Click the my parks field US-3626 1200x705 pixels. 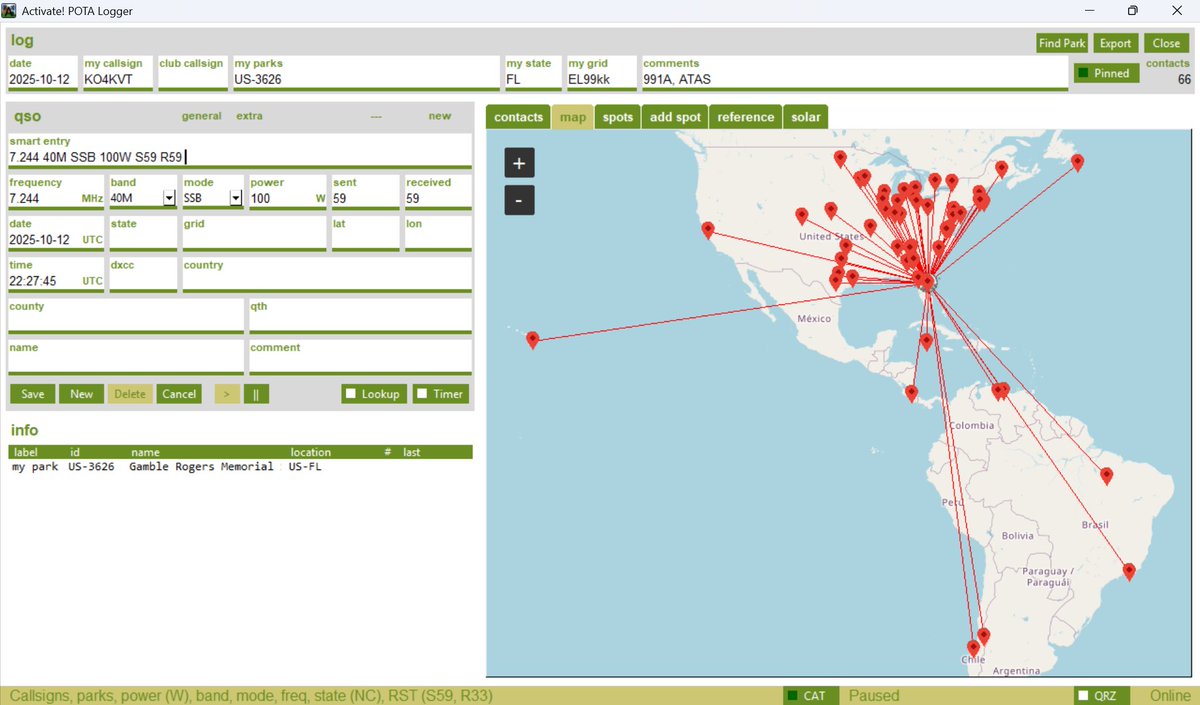coord(365,79)
